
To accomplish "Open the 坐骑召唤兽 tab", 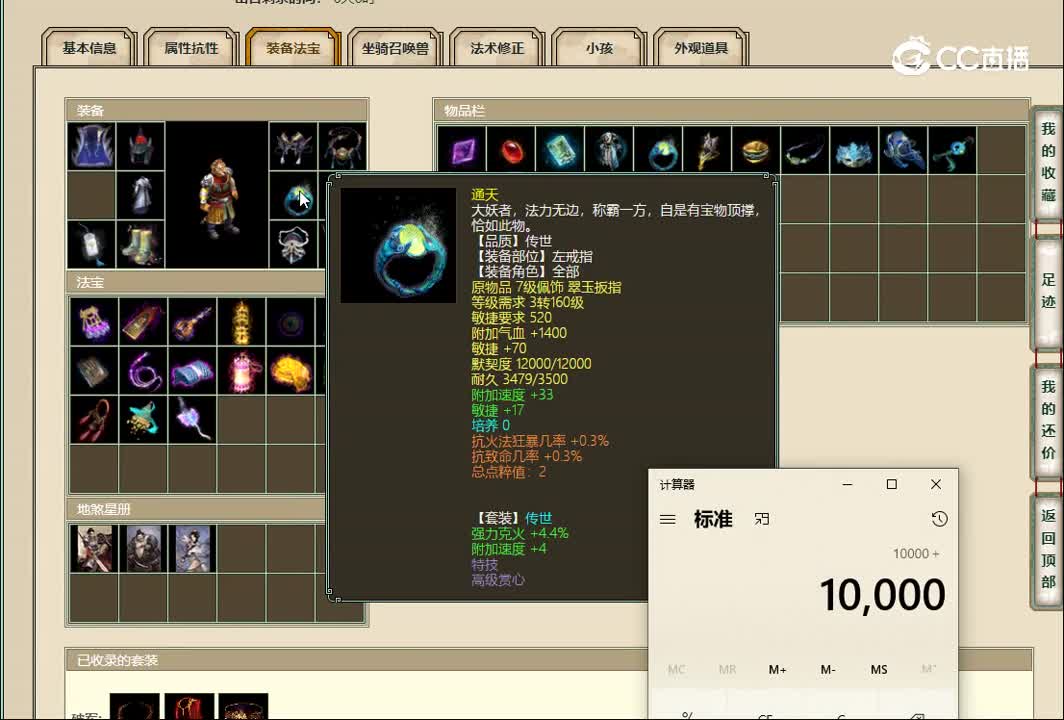I will [x=395, y=48].
